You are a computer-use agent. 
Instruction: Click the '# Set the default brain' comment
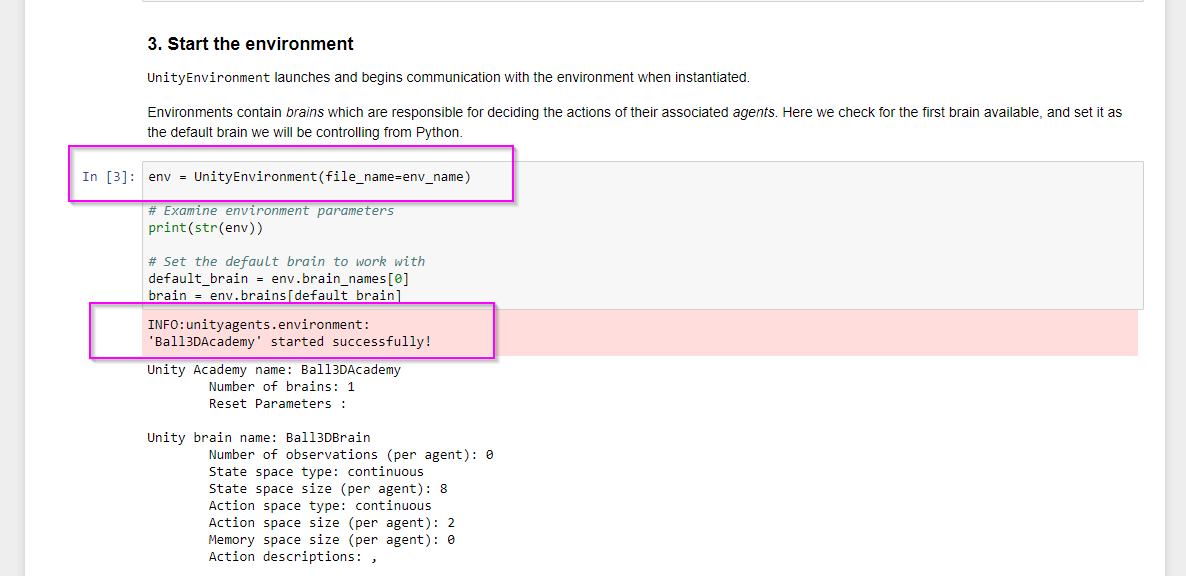[x=286, y=261]
